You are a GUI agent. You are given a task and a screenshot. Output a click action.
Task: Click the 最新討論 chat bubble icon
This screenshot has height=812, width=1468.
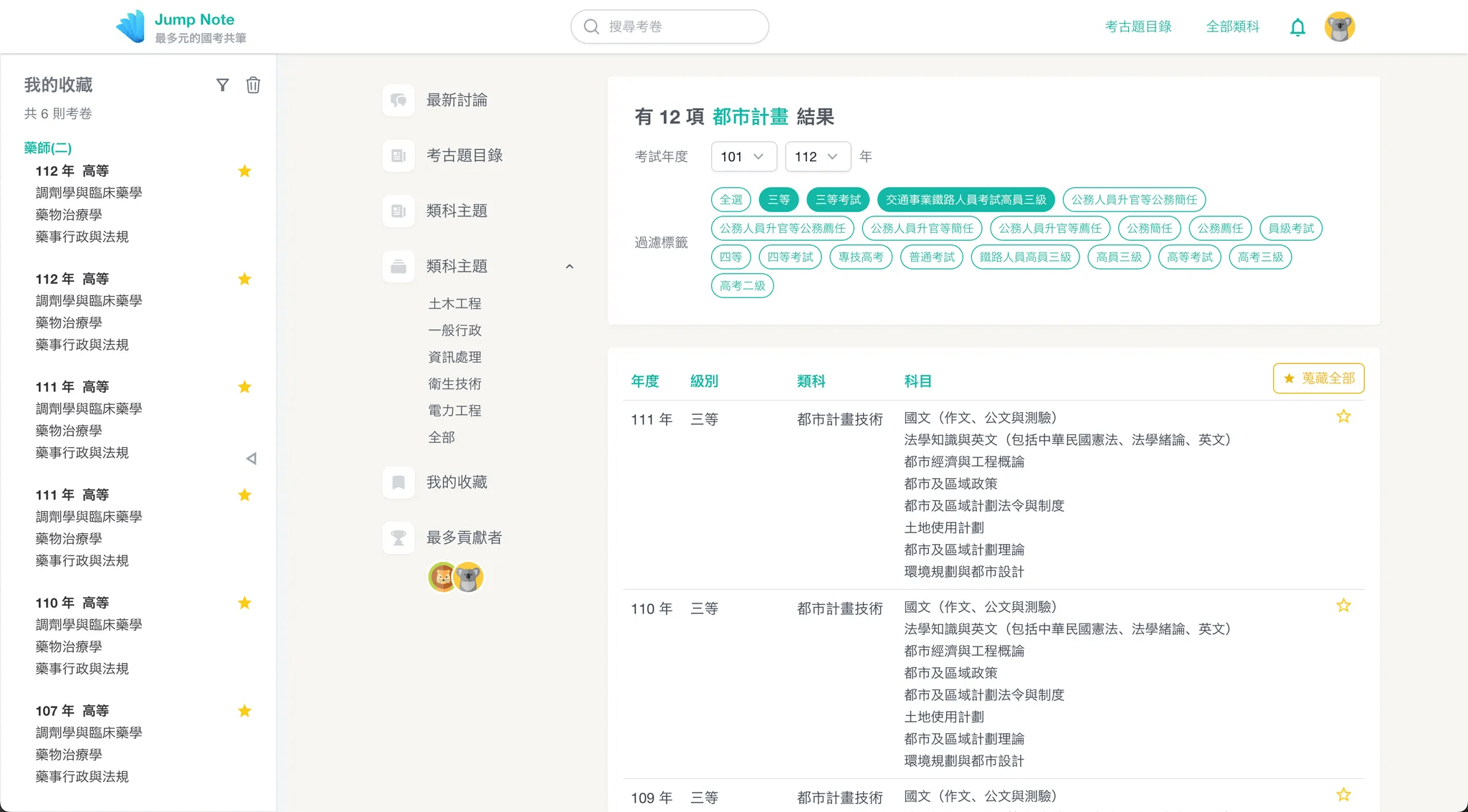click(x=399, y=100)
